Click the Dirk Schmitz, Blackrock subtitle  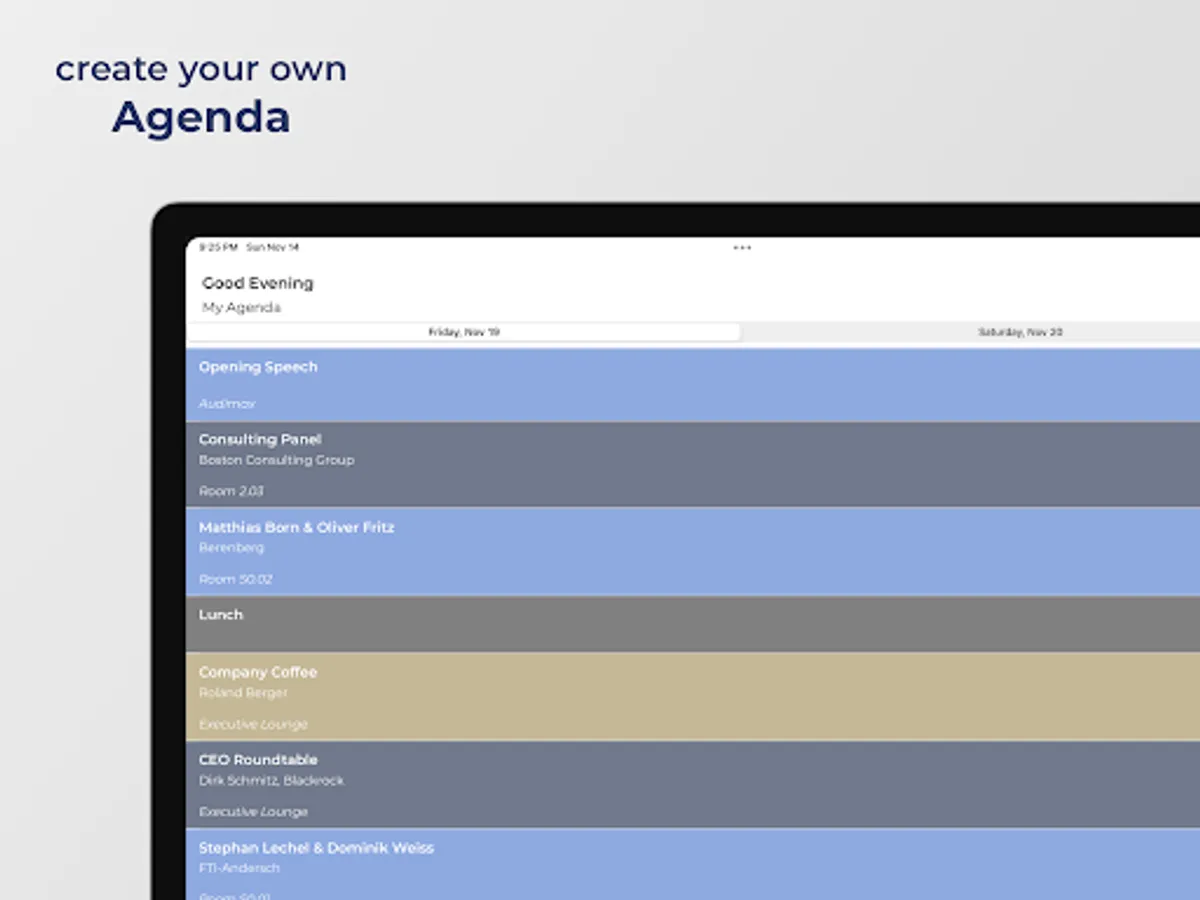point(271,780)
